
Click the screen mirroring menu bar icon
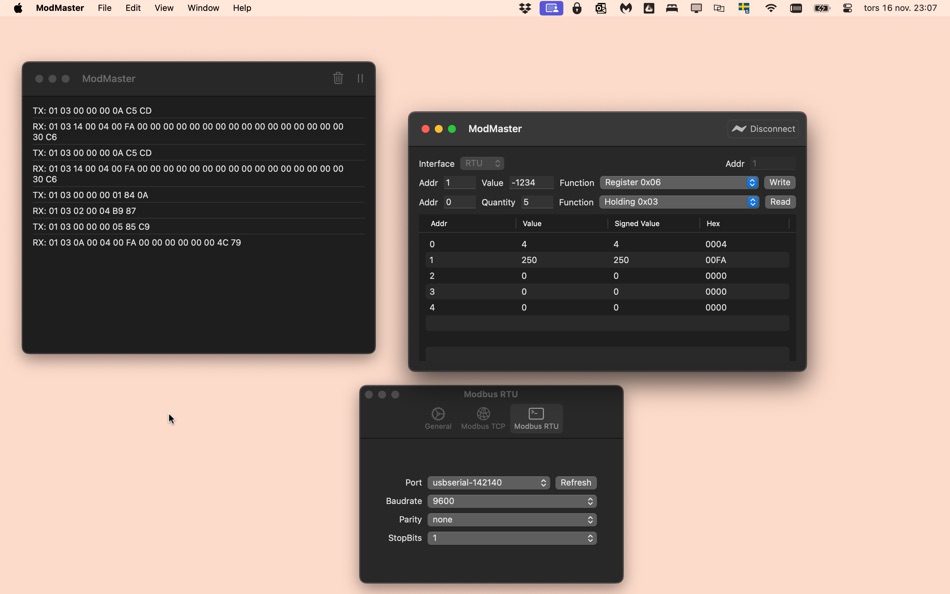click(x=719, y=8)
